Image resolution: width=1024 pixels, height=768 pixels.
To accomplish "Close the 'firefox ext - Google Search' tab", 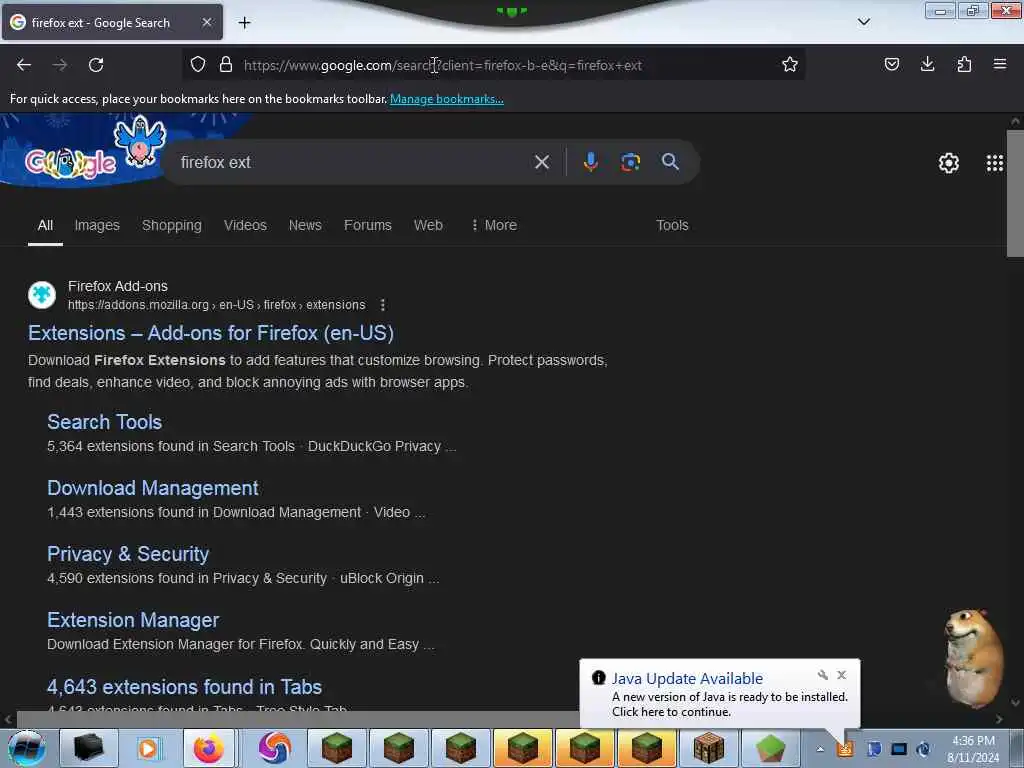I will coord(206,22).
